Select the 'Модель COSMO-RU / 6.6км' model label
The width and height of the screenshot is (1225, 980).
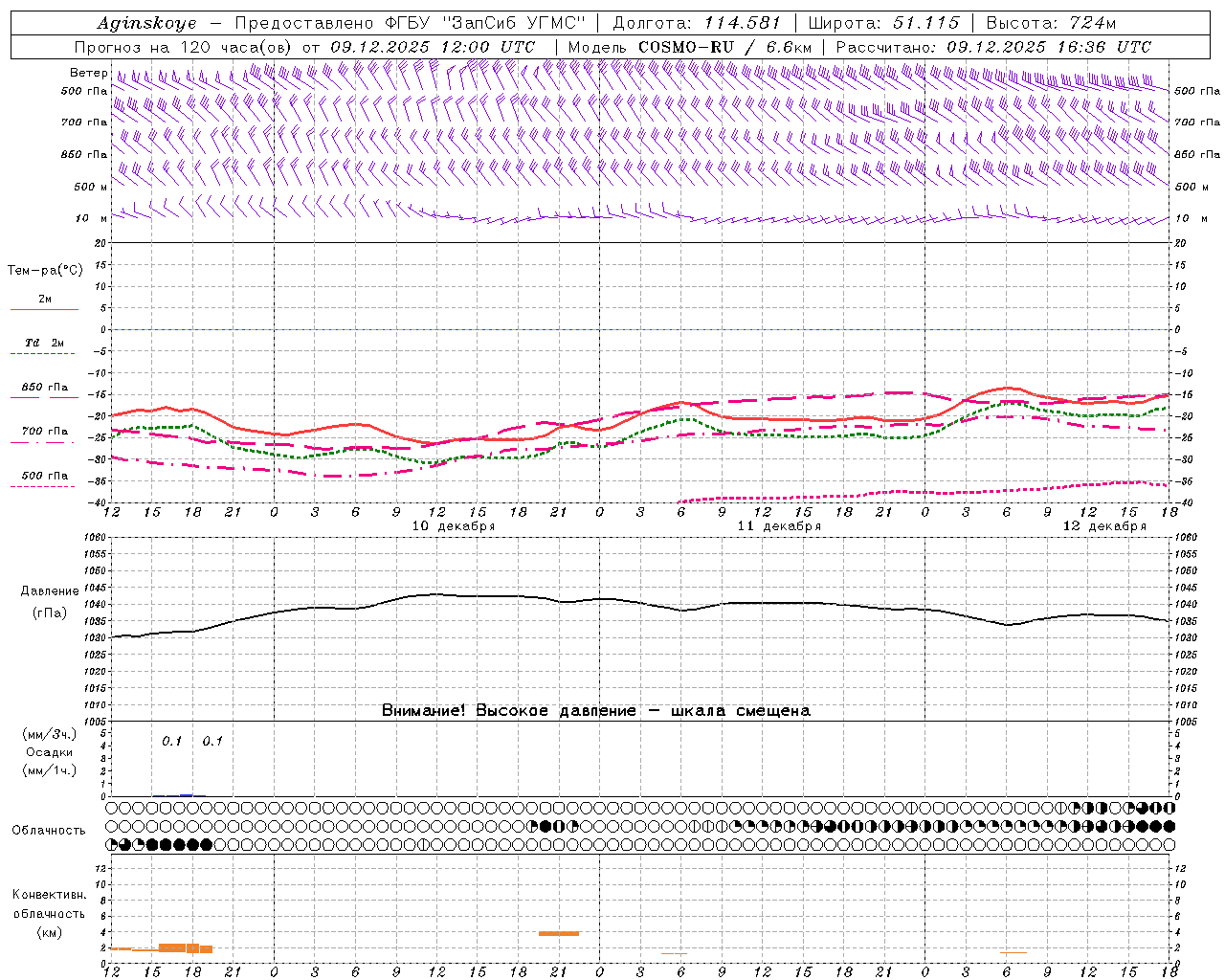690,47
